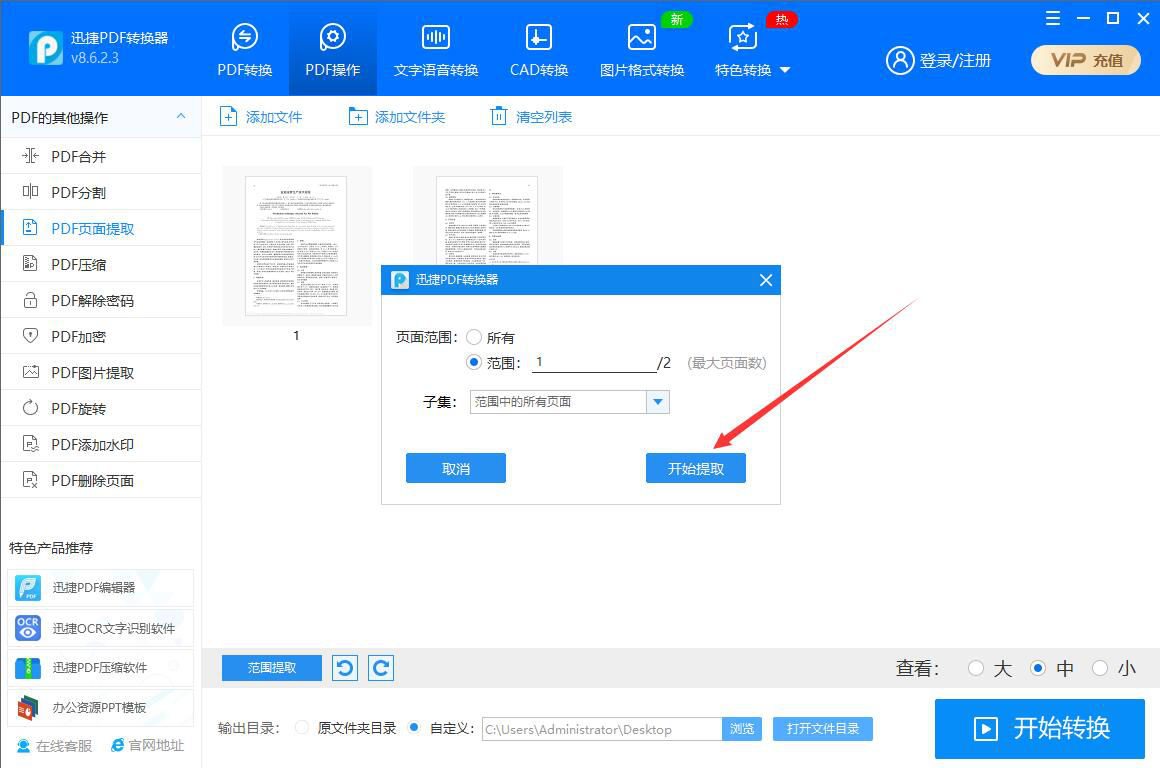Close the 迅捷PDF转换器 dialog

click(766, 280)
